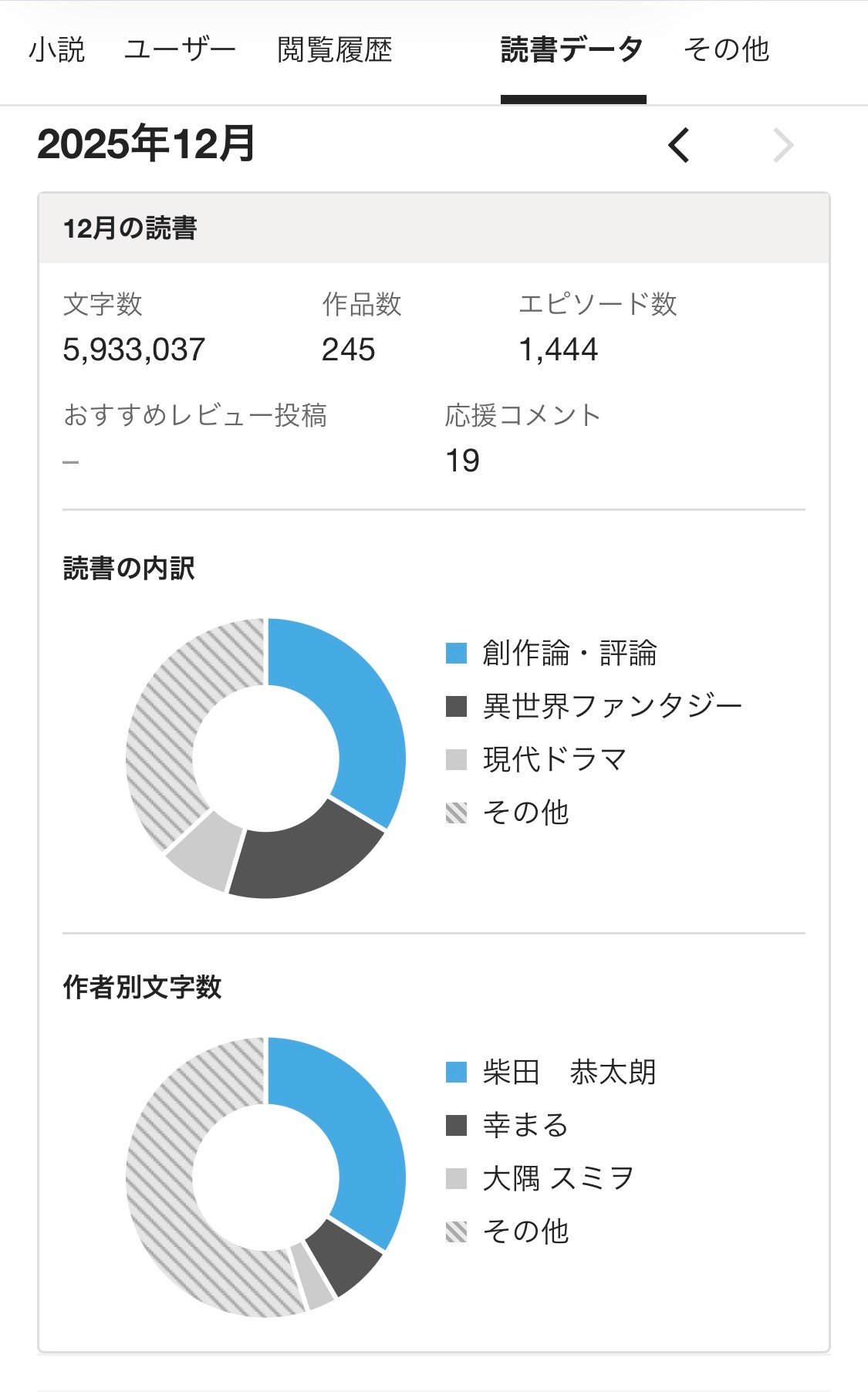Click light gray 現代ドラマ legend swatch
Image resolution: width=868 pixels, height=1392 pixels.
pyautogui.click(x=457, y=759)
